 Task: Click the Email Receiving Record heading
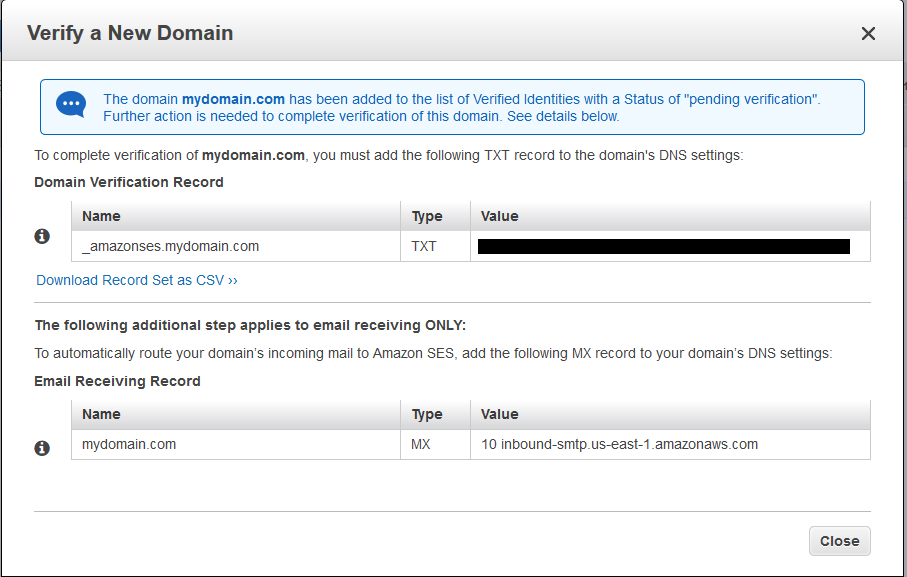(117, 381)
